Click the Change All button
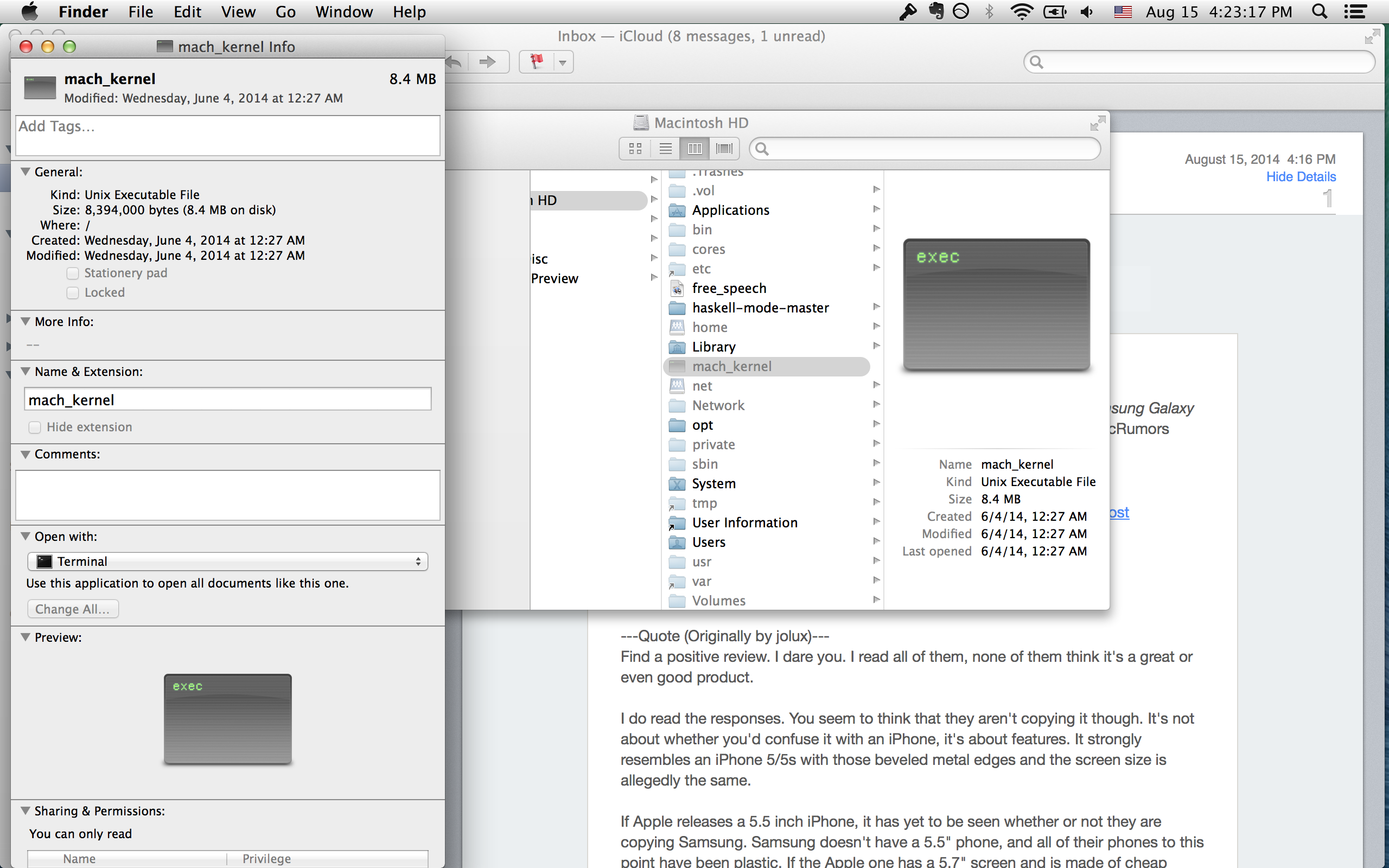This screenshot has height=868, width=1389. click(73, 609)
